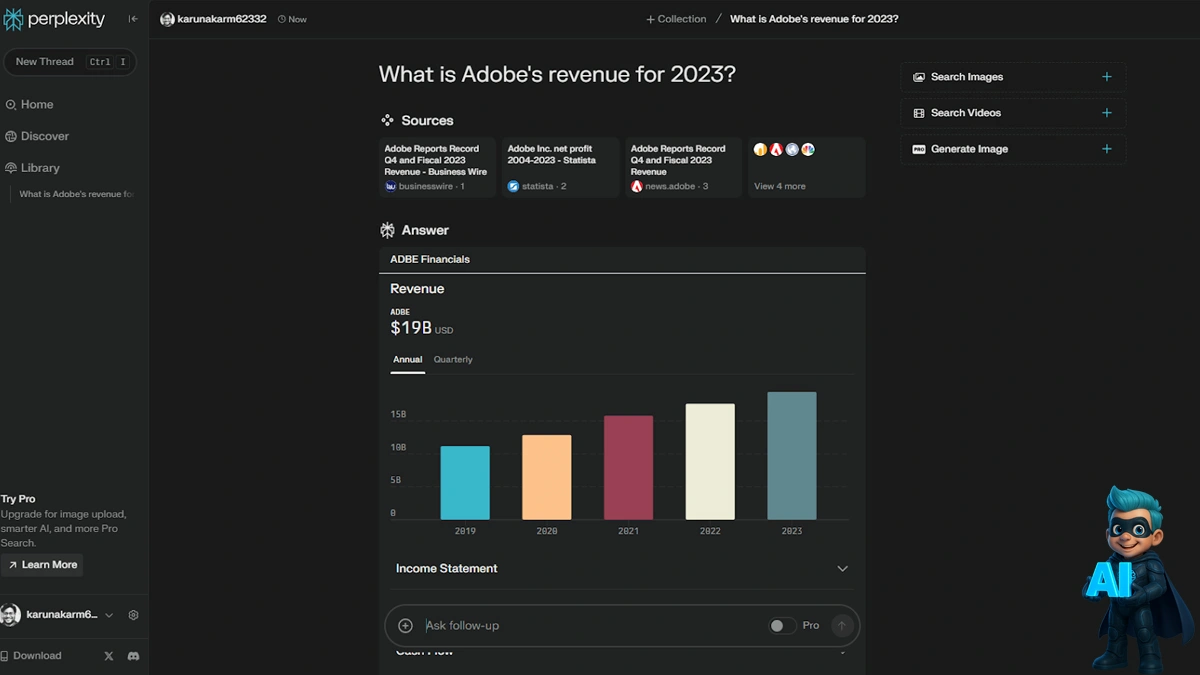Click Learn More about Pro
The image size is (1200, 675).
point(42,565)
